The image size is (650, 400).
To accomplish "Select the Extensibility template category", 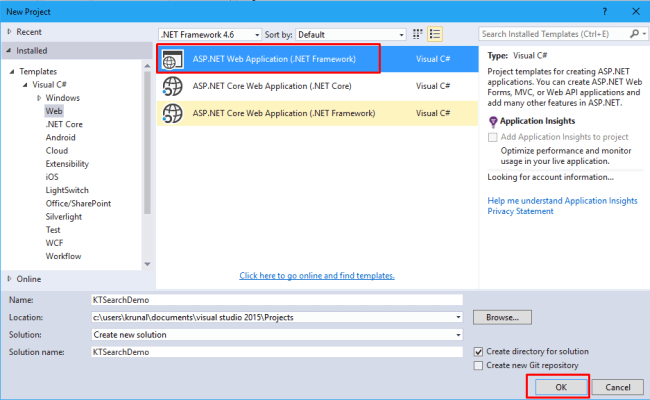I will point(67,164).
